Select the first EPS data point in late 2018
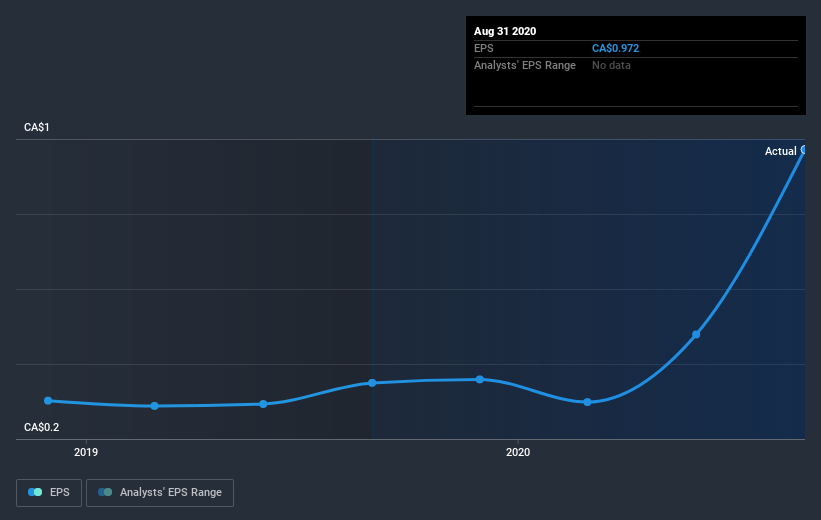The height and width of the screenshot is (520, 821). pos(48,401)
